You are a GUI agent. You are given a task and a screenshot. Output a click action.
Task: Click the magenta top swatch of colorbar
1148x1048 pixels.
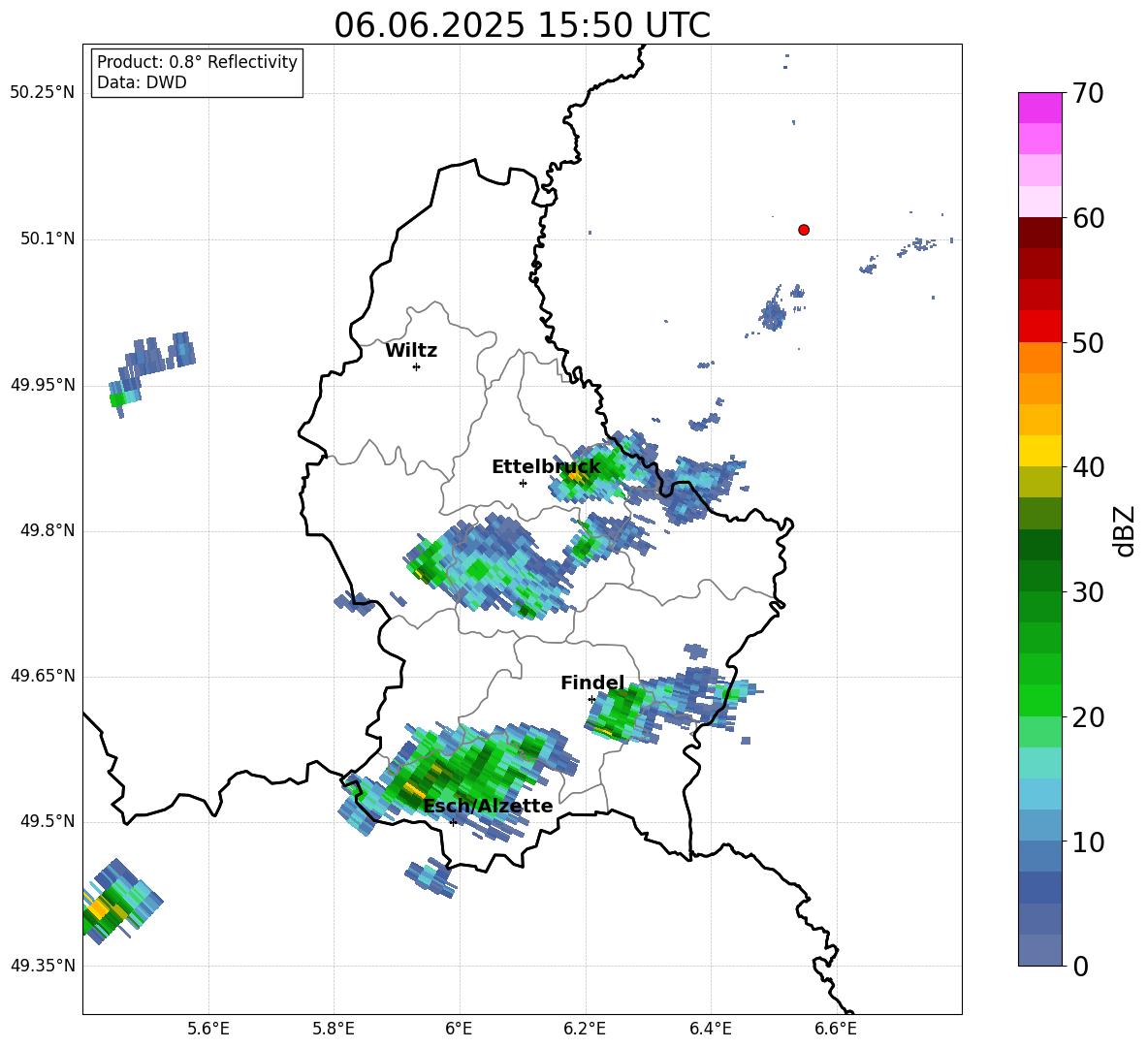click(1039, 108)
